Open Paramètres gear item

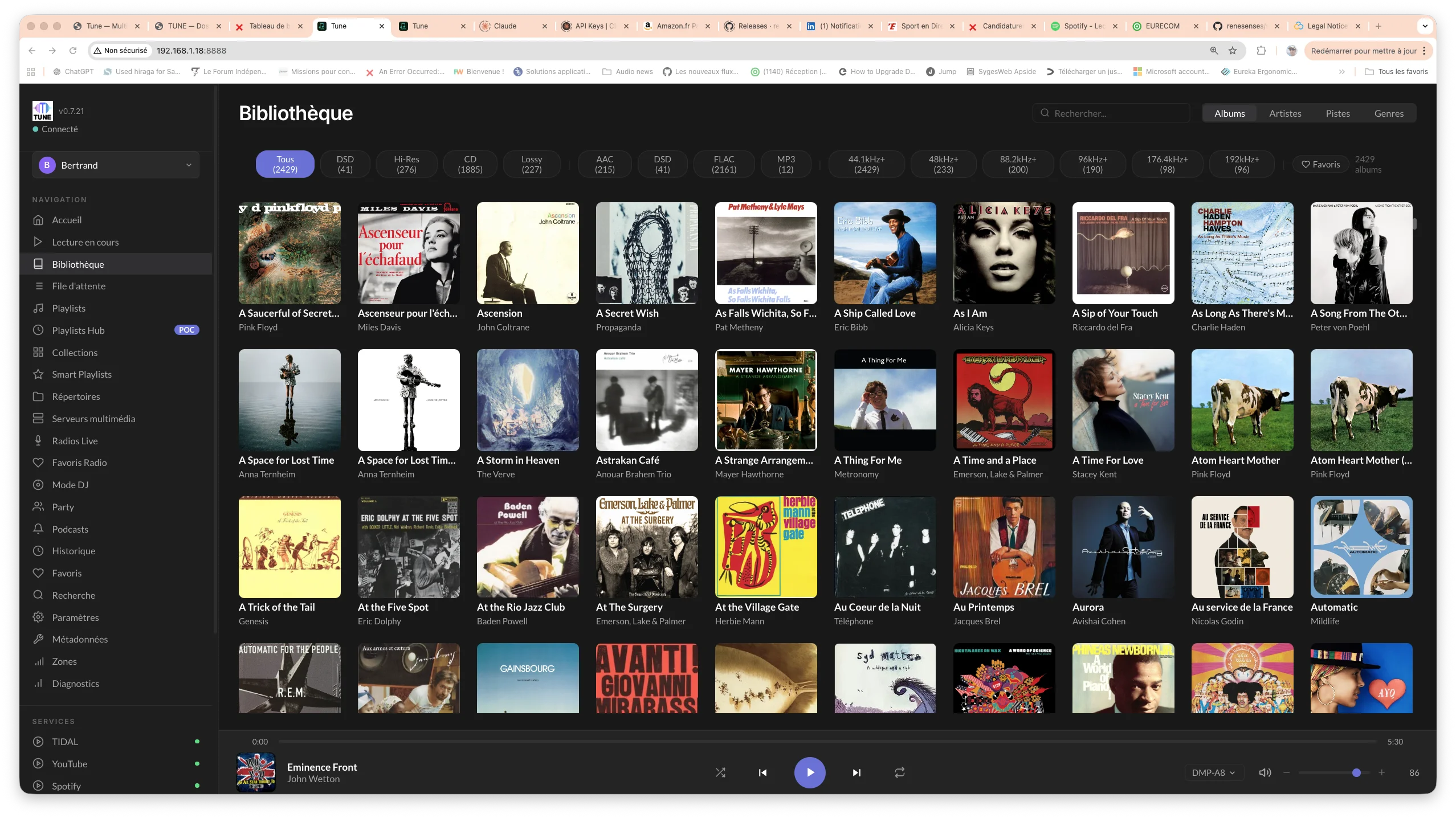coord(116,617)
